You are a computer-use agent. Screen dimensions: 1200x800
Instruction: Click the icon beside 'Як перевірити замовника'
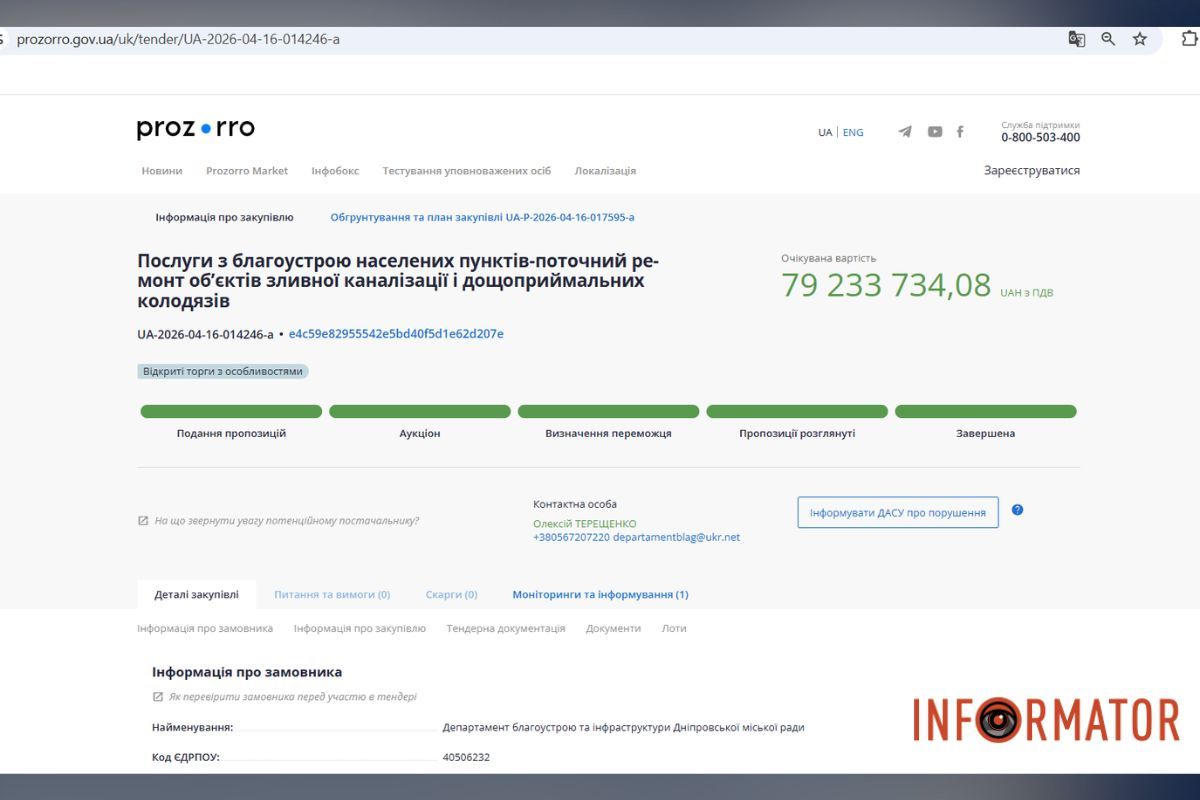pyautogui.click(x=157, y=697)
